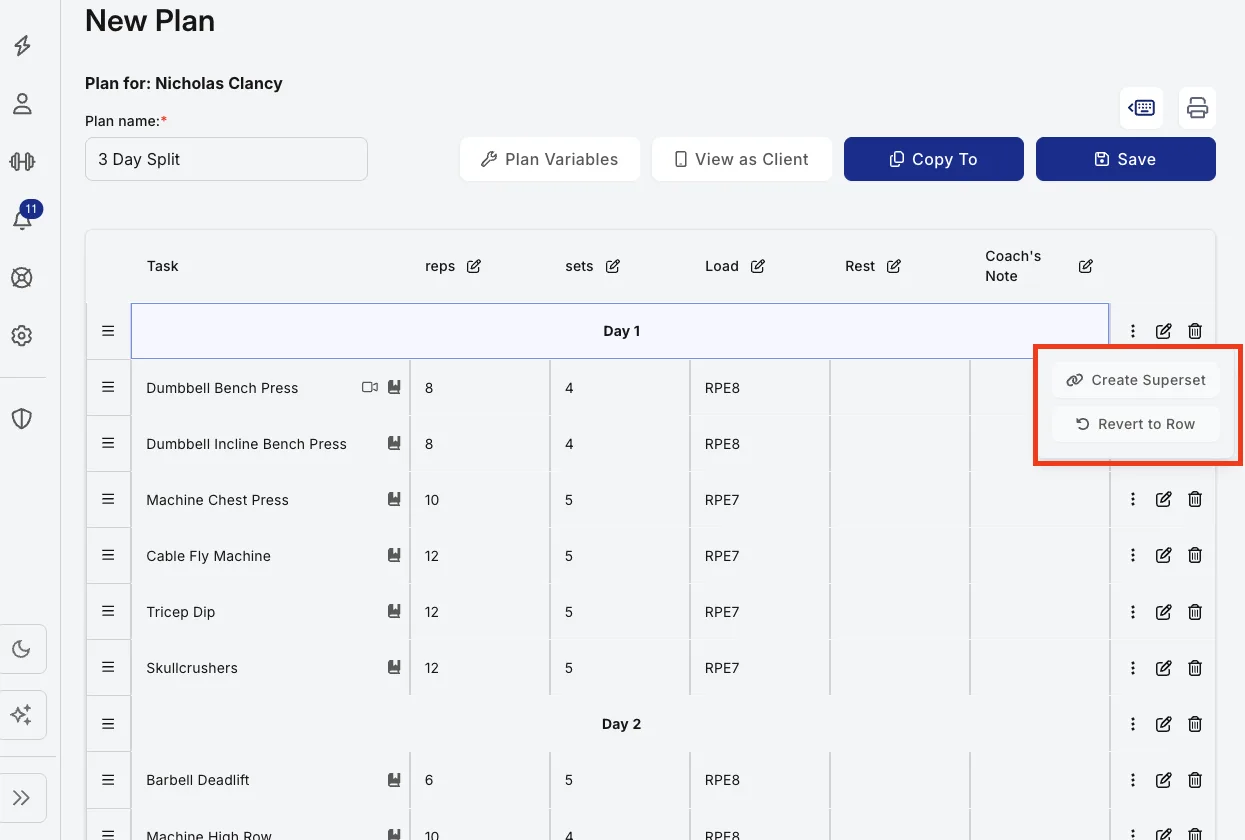Viewport: 1245px width, 840px height.
Task: Click the sets cell of Barbell Deadlift
Action: (620, 779)
